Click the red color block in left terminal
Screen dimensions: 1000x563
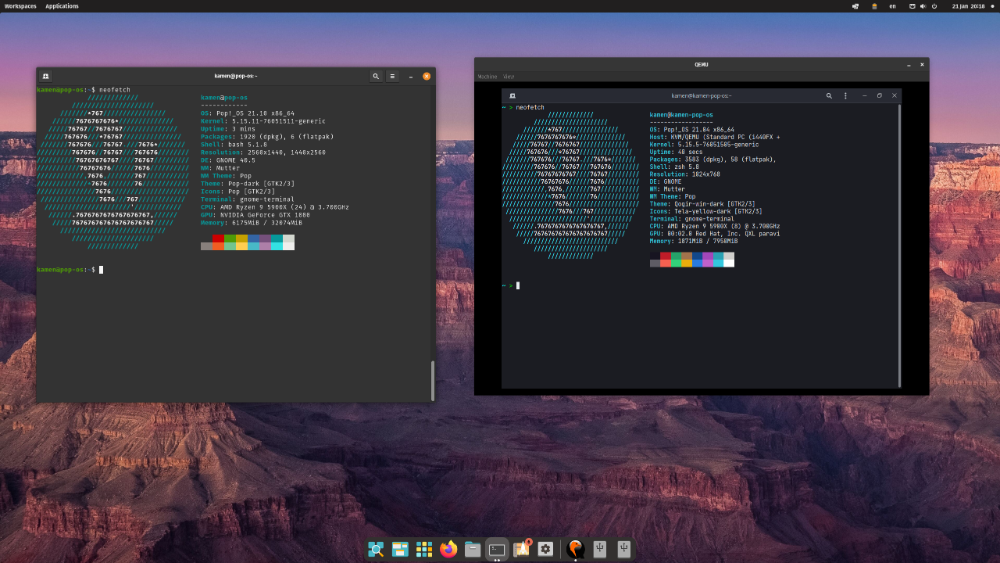(x=218, y=238)
